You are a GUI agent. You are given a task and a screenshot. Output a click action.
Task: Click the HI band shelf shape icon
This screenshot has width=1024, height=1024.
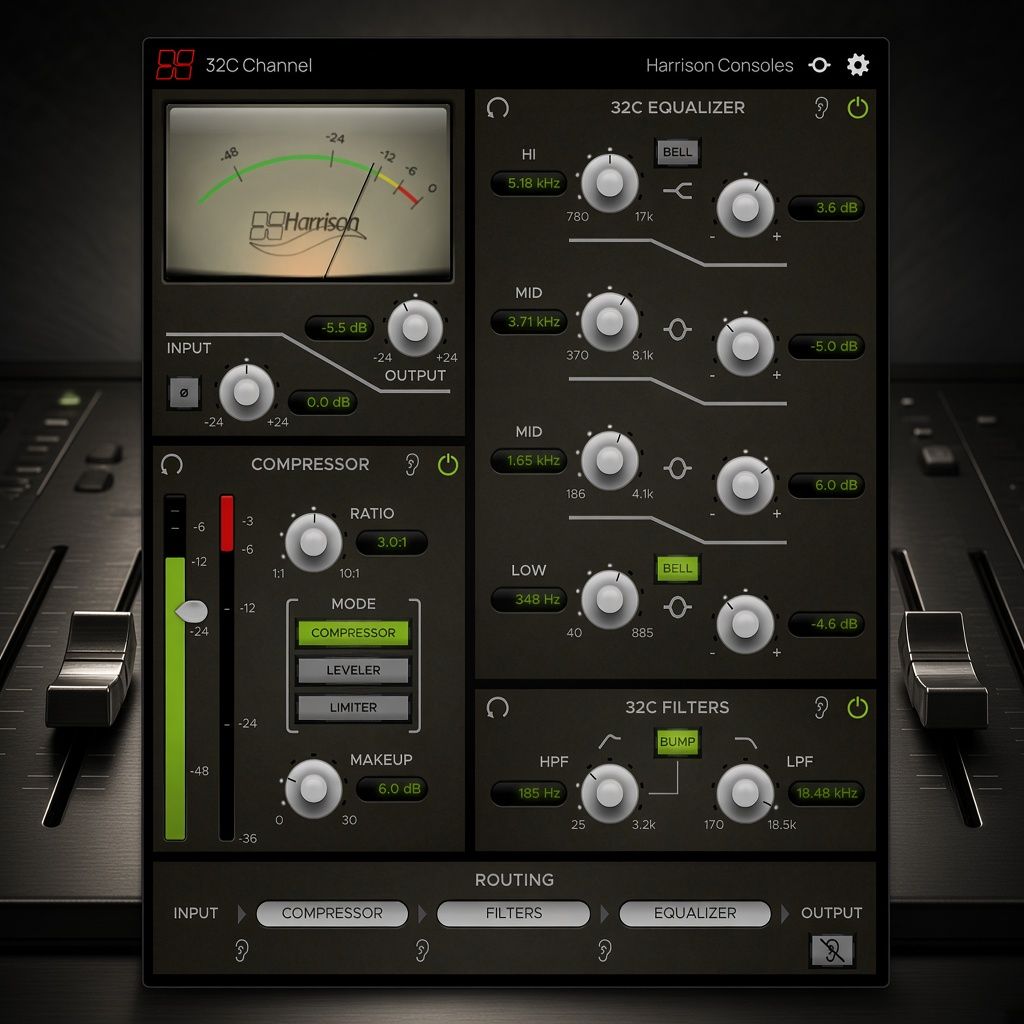click(x=677, y=191)
